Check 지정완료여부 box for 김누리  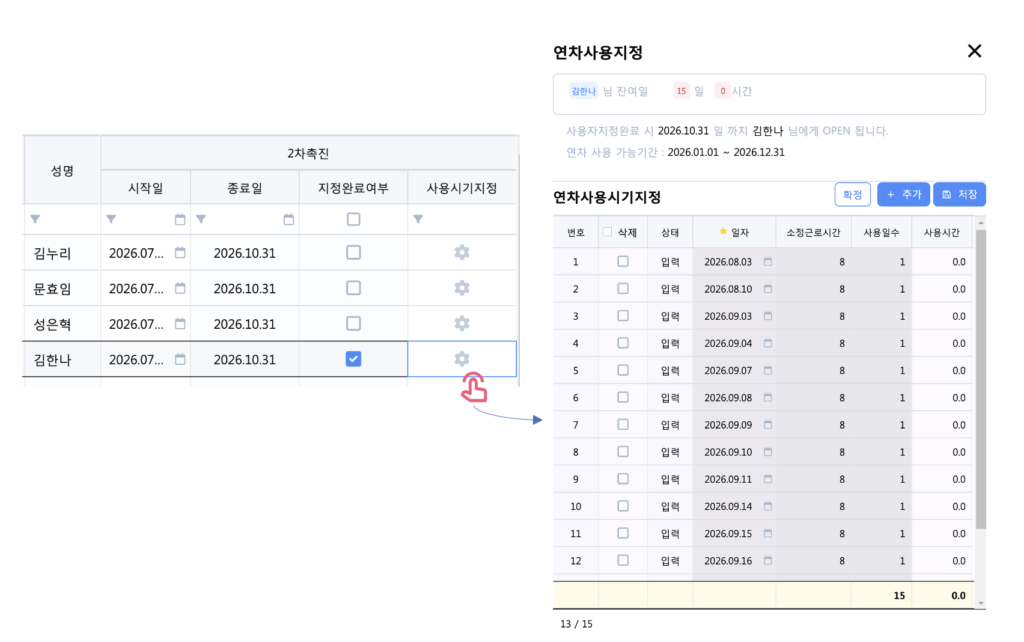coord(353,253)
